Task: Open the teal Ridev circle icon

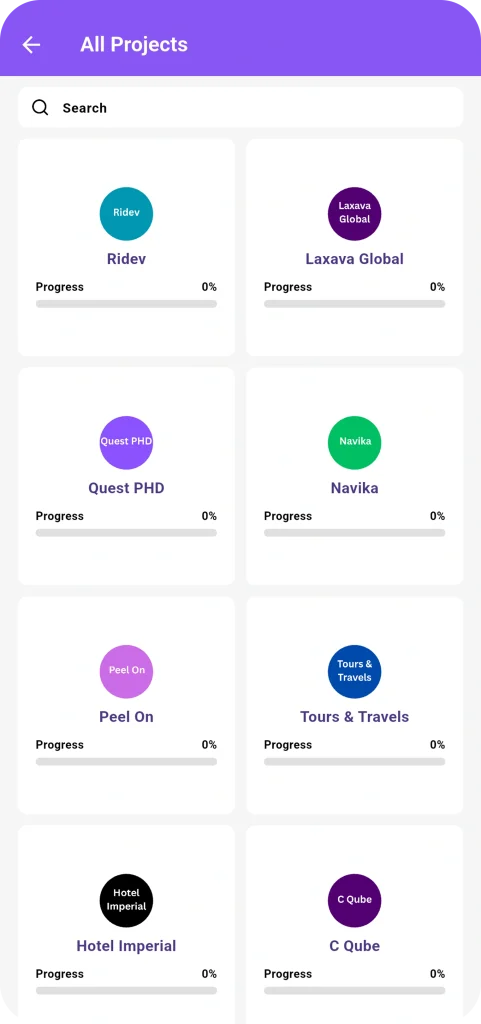Action: [126, 214]
